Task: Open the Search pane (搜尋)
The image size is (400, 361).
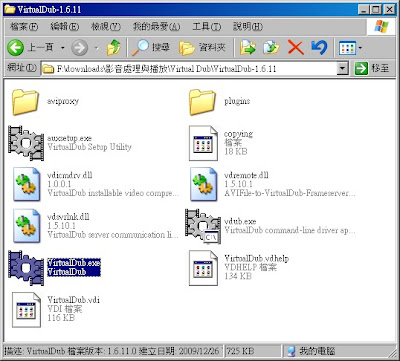Action: (151, 48)
